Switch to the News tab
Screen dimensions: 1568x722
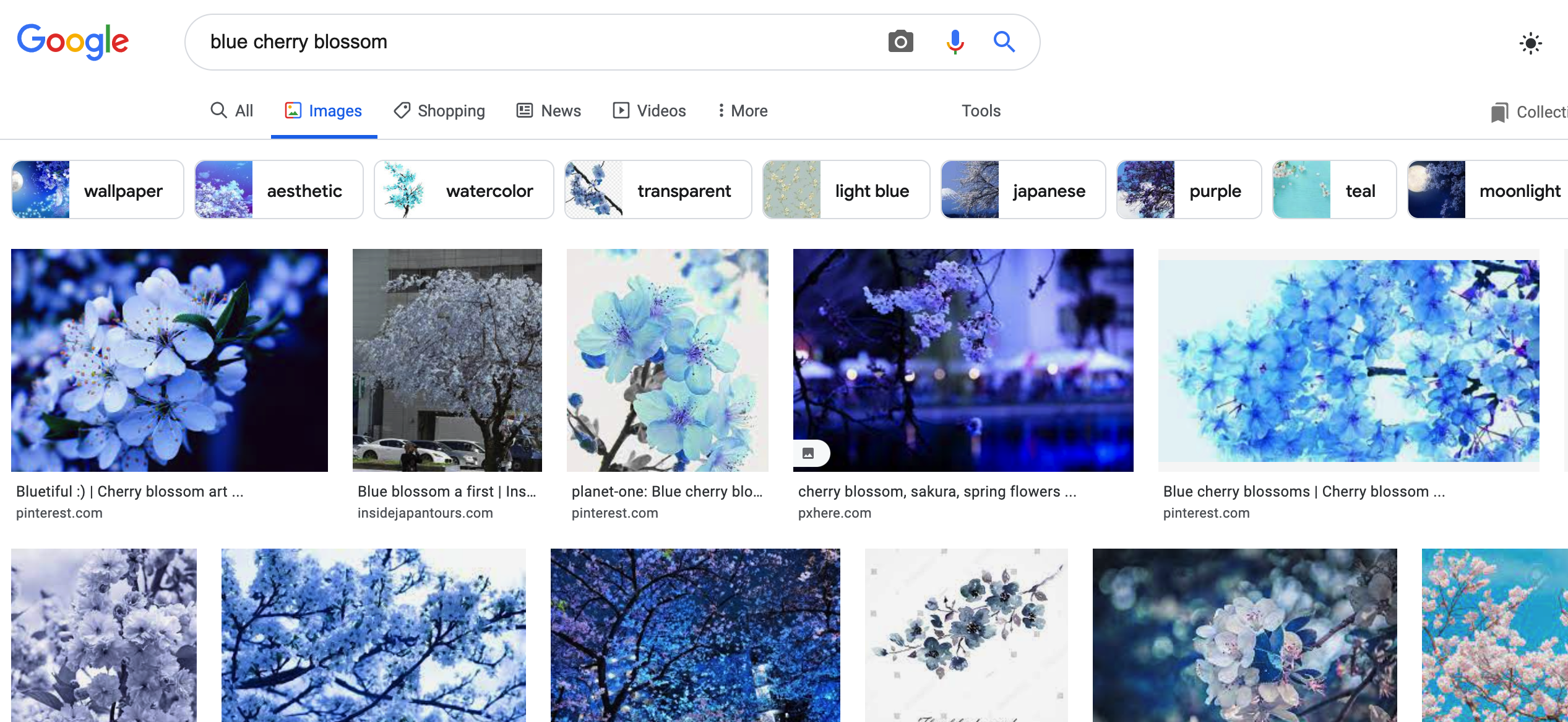click(x=549, y=111)
